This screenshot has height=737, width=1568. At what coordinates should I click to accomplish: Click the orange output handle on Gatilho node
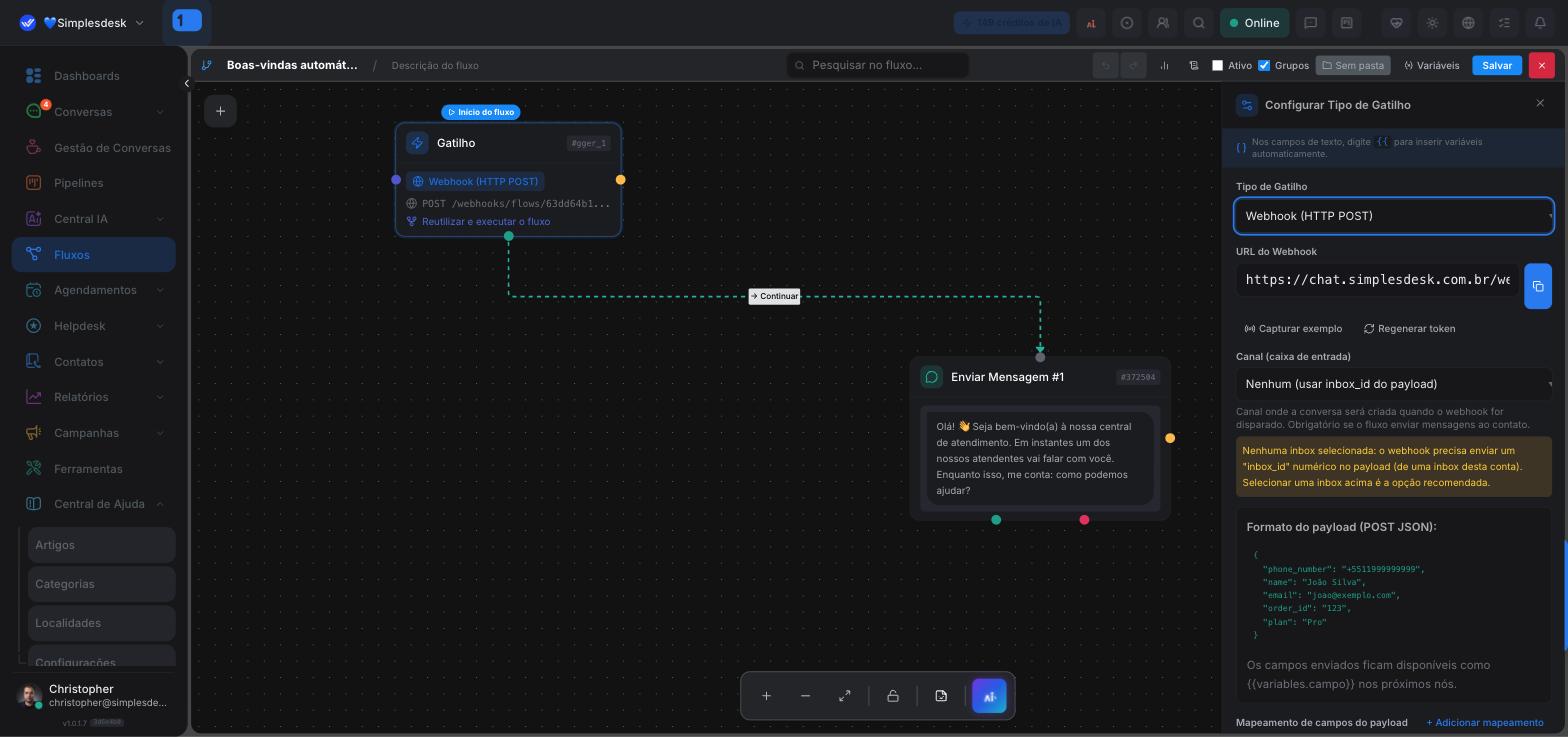tap(620, 180)
